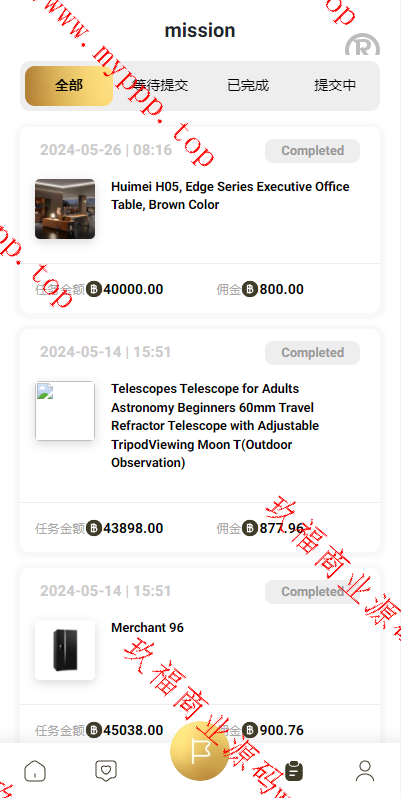401x798 pixels.
Task: Click the coin icon next to 40000.00
Action: [x=94, y=289]
